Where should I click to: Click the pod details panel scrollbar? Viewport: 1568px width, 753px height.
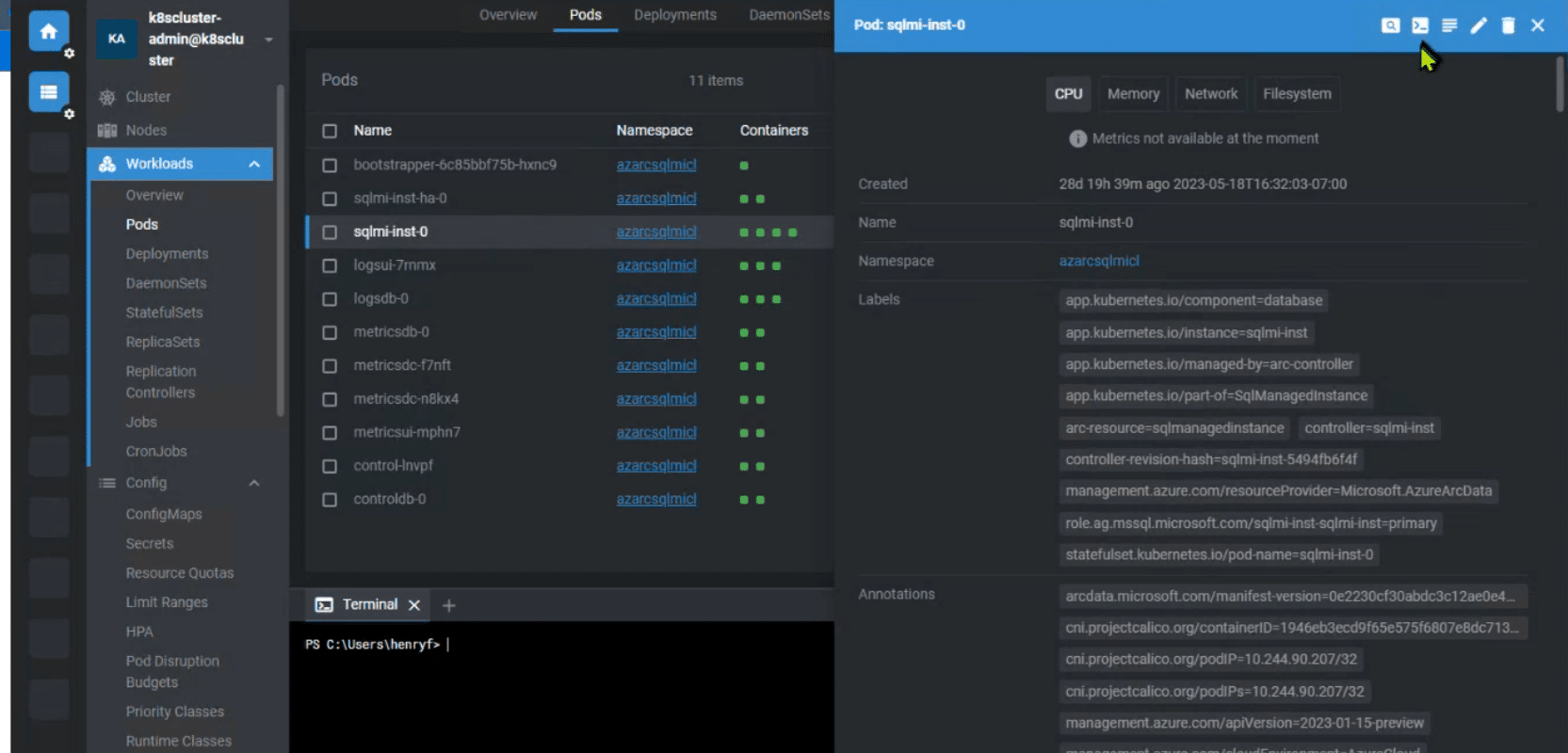(1560, 85)
